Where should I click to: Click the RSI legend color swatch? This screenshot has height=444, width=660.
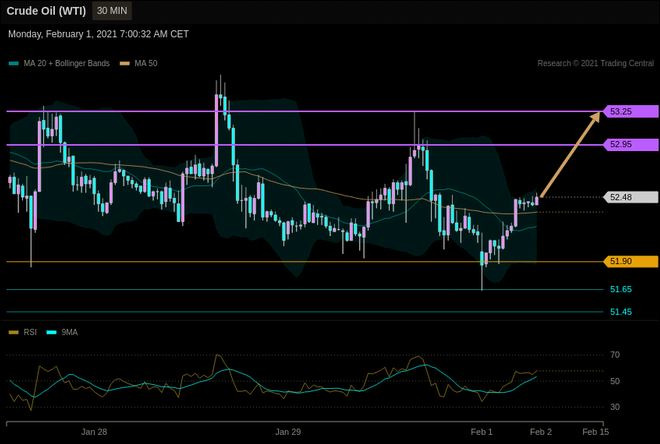point(13,332)
